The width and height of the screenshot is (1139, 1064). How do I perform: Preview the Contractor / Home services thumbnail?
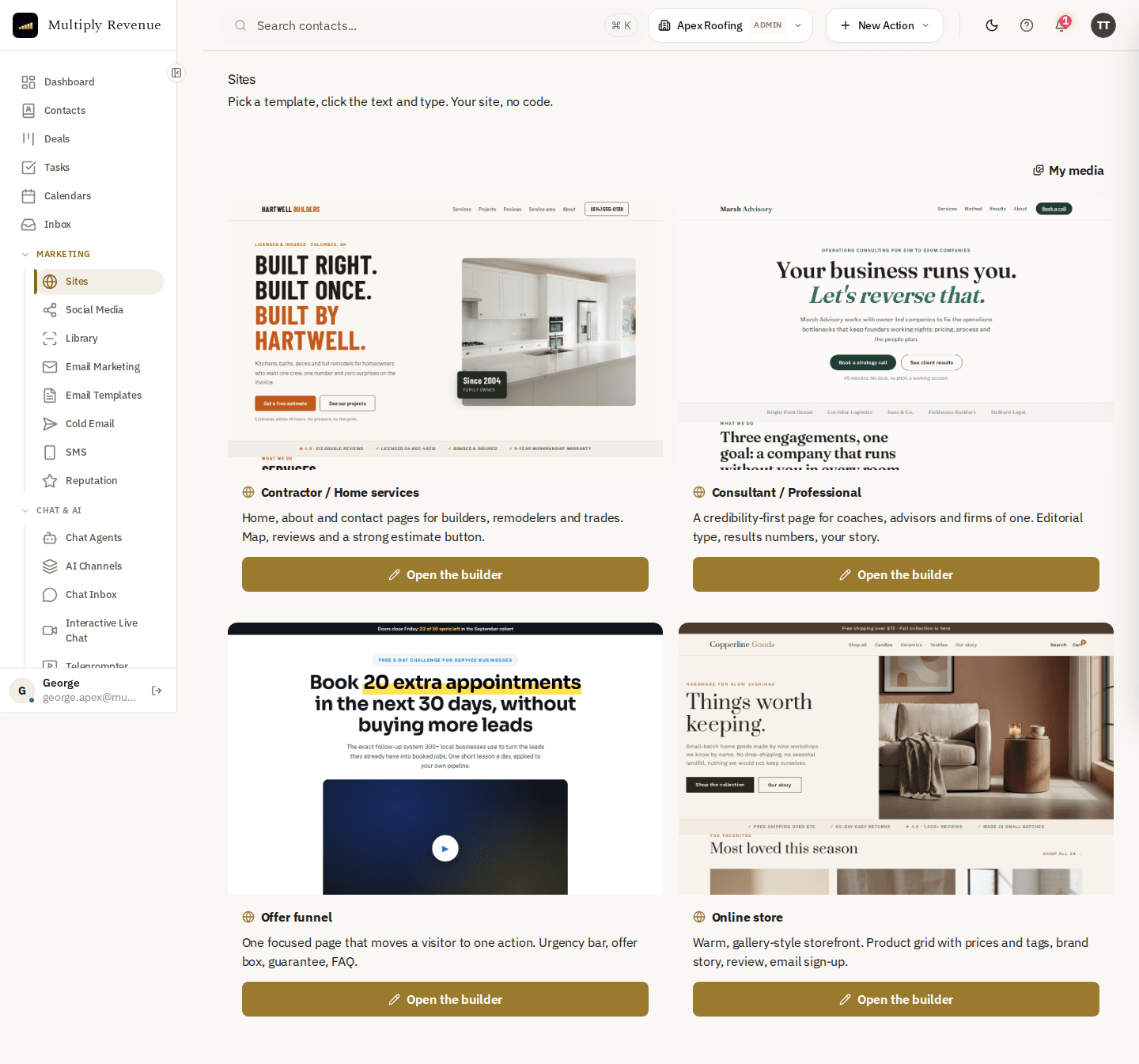(x=445, y=334)
